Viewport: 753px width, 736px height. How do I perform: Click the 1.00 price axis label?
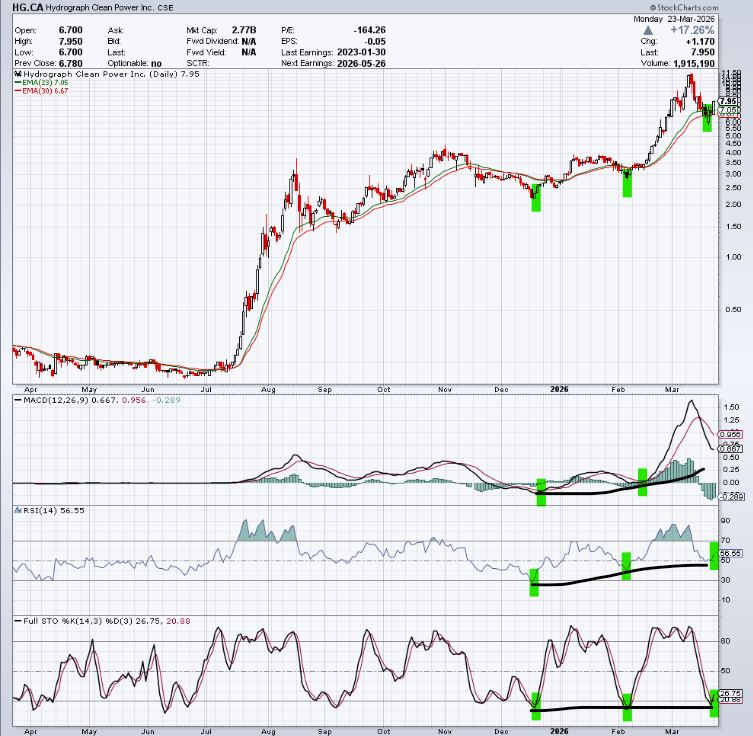point(733,257)
